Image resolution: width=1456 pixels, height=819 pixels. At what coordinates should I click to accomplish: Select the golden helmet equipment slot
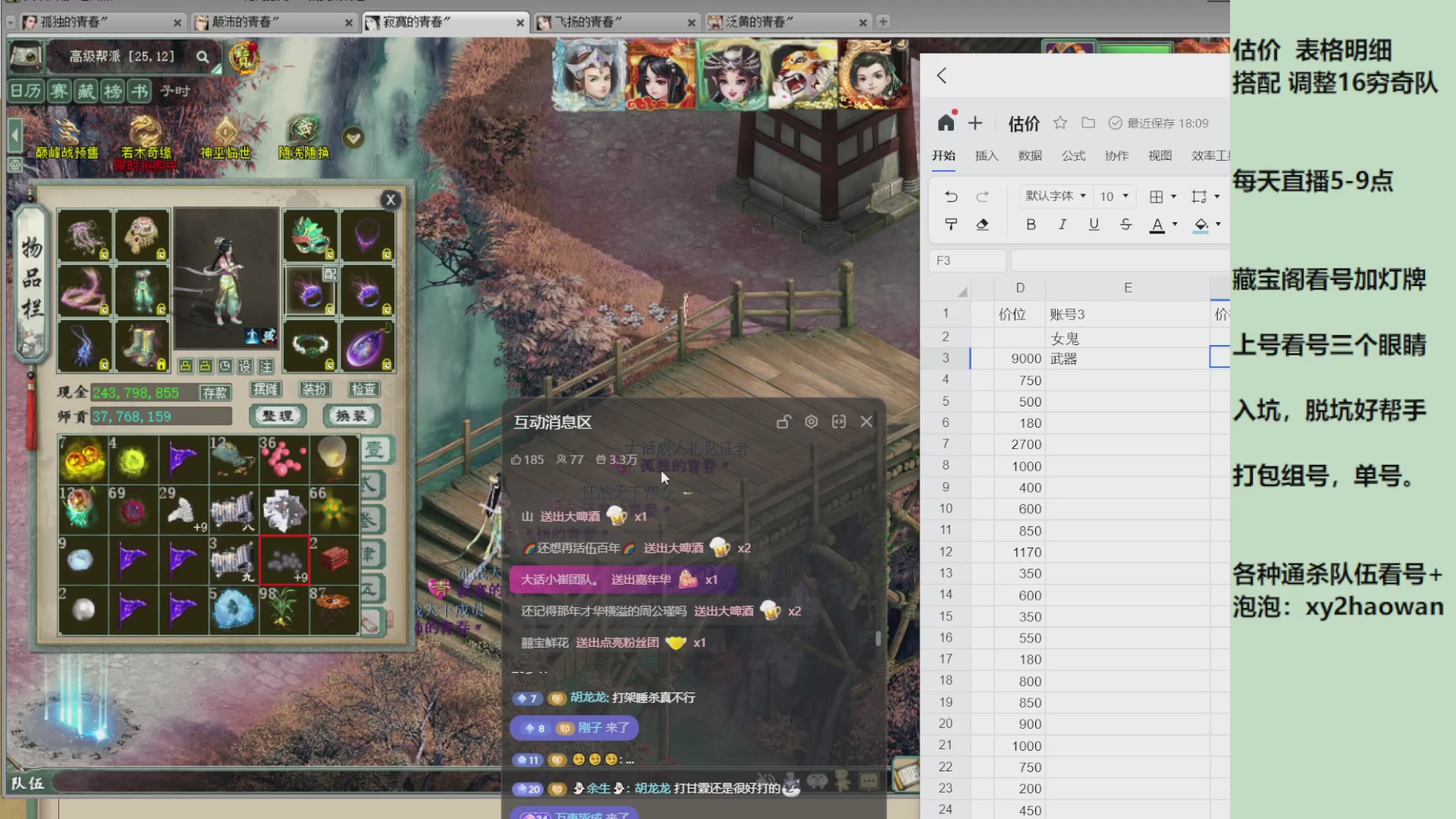pos(142,235)
